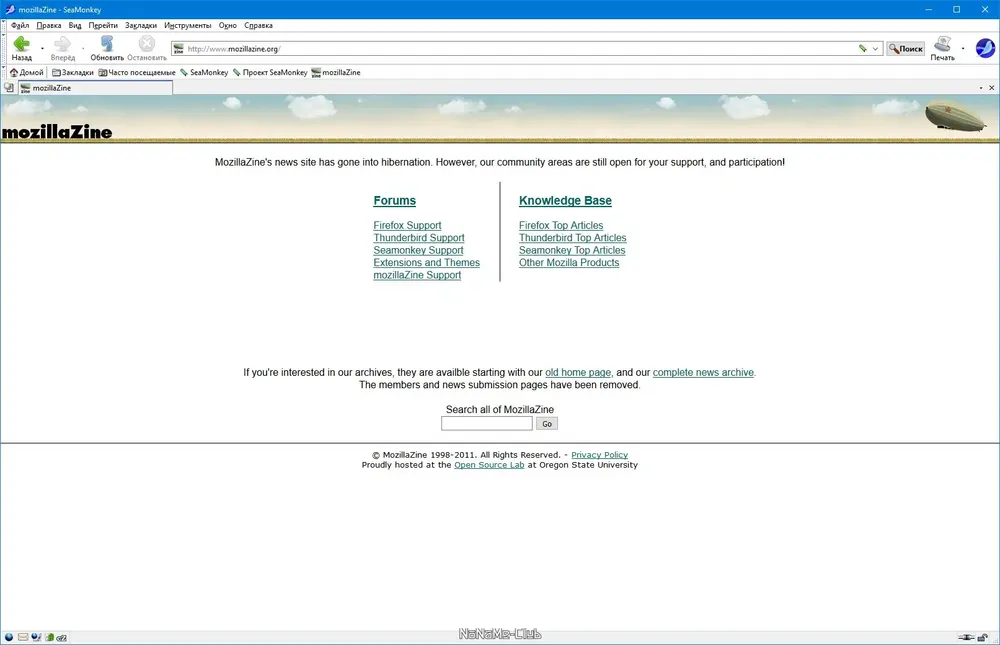This screenshot has width=1000, height=645.
Task: Print the page via Печать icon
Action: tap(943, 48)
